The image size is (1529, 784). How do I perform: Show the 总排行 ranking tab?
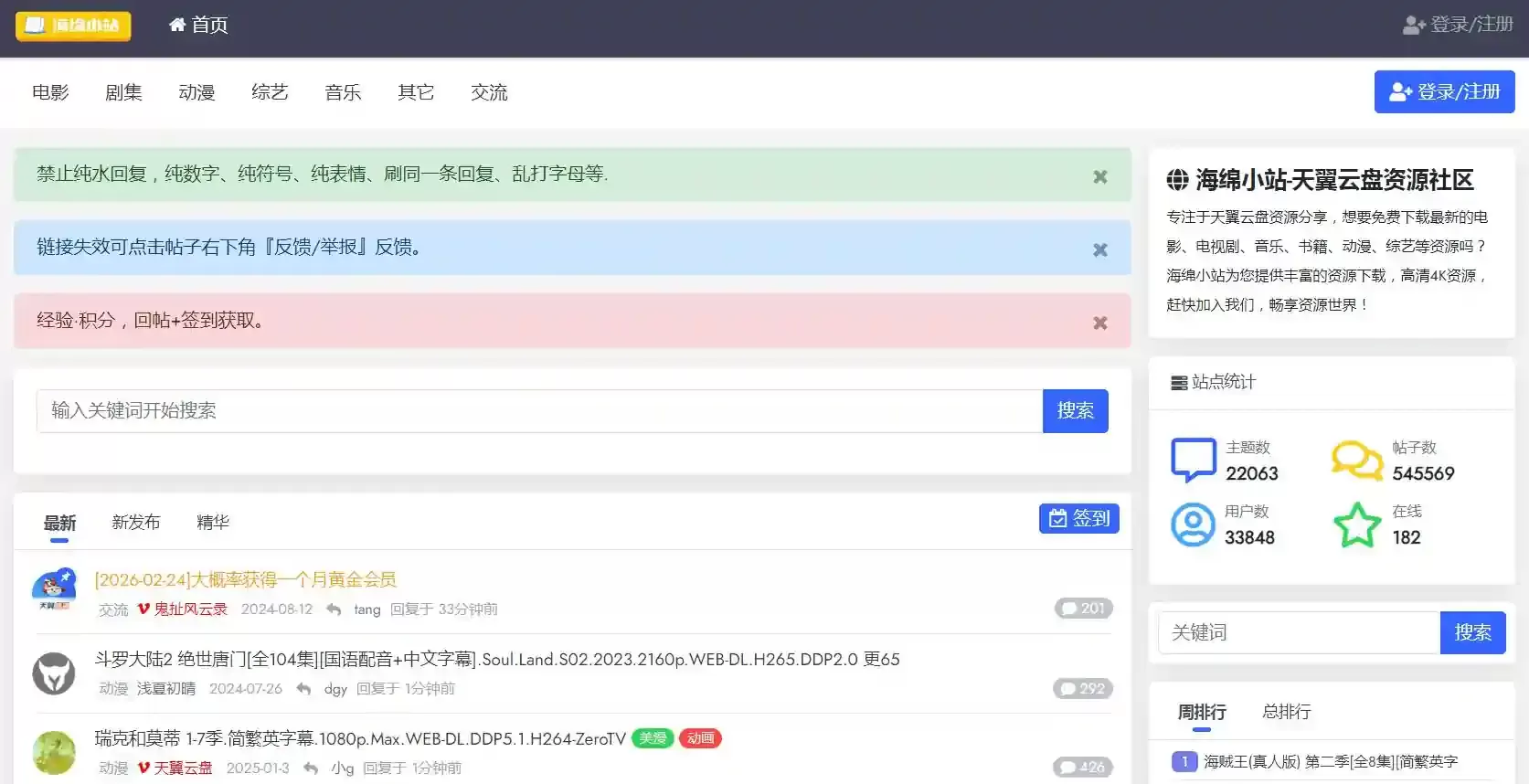(1286, 712)
